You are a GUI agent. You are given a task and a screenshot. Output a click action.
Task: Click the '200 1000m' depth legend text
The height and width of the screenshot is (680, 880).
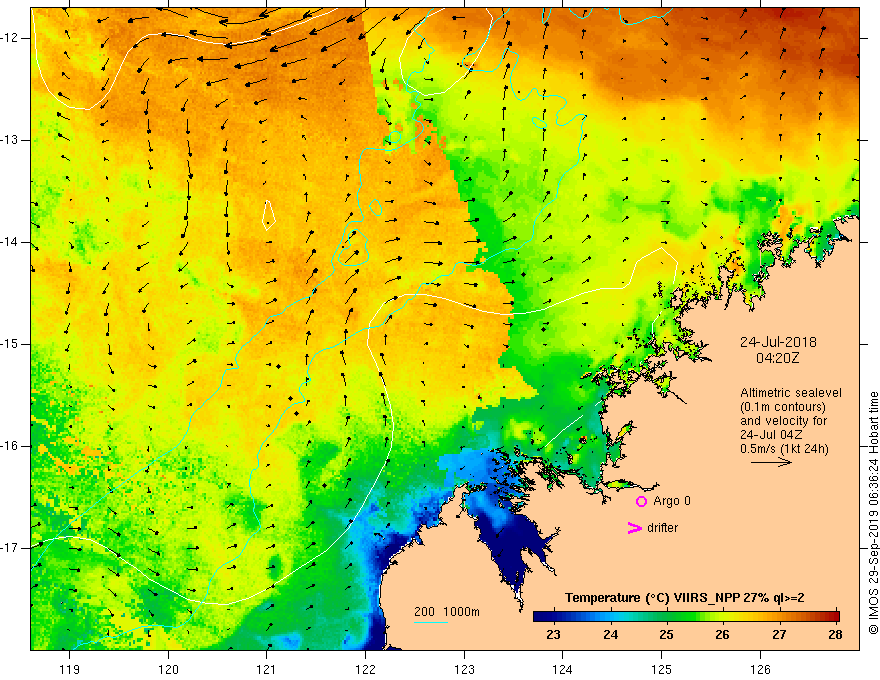click(447, 612)
